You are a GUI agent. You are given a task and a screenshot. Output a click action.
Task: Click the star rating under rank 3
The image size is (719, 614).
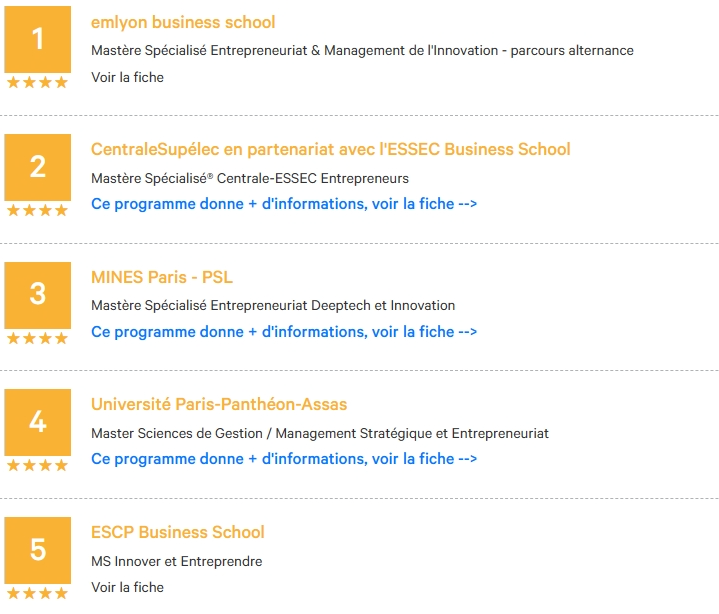[x=38, y=338]
